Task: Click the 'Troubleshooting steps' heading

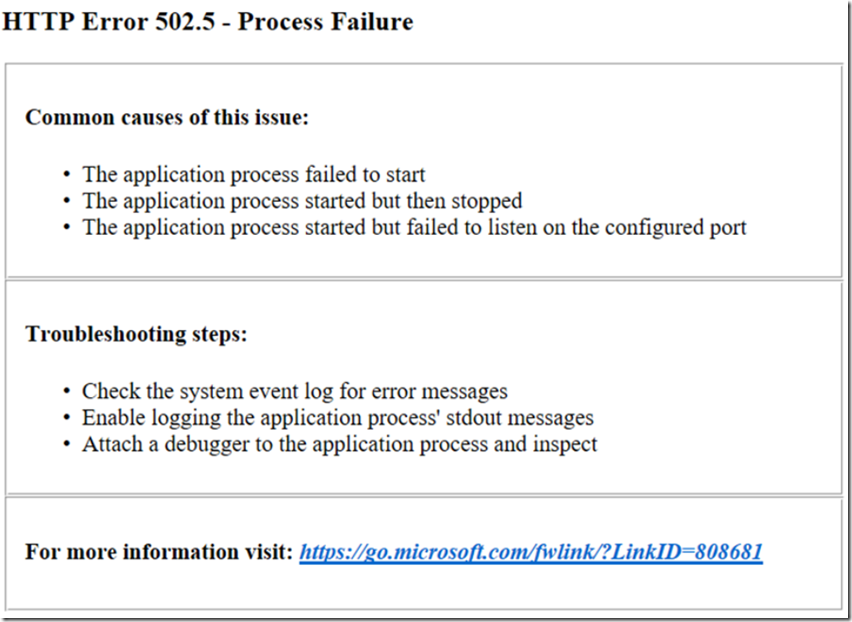Action: point(136,334)
